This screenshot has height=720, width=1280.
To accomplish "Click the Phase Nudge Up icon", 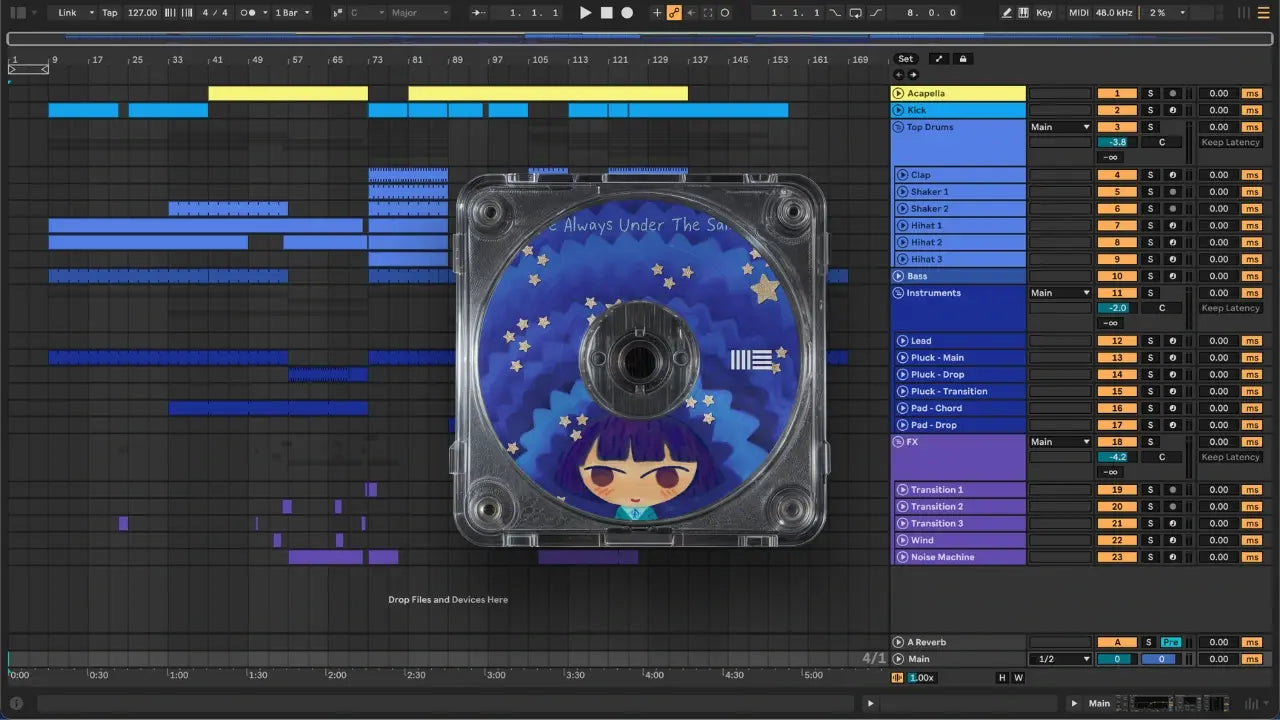I will pos(187,13).
